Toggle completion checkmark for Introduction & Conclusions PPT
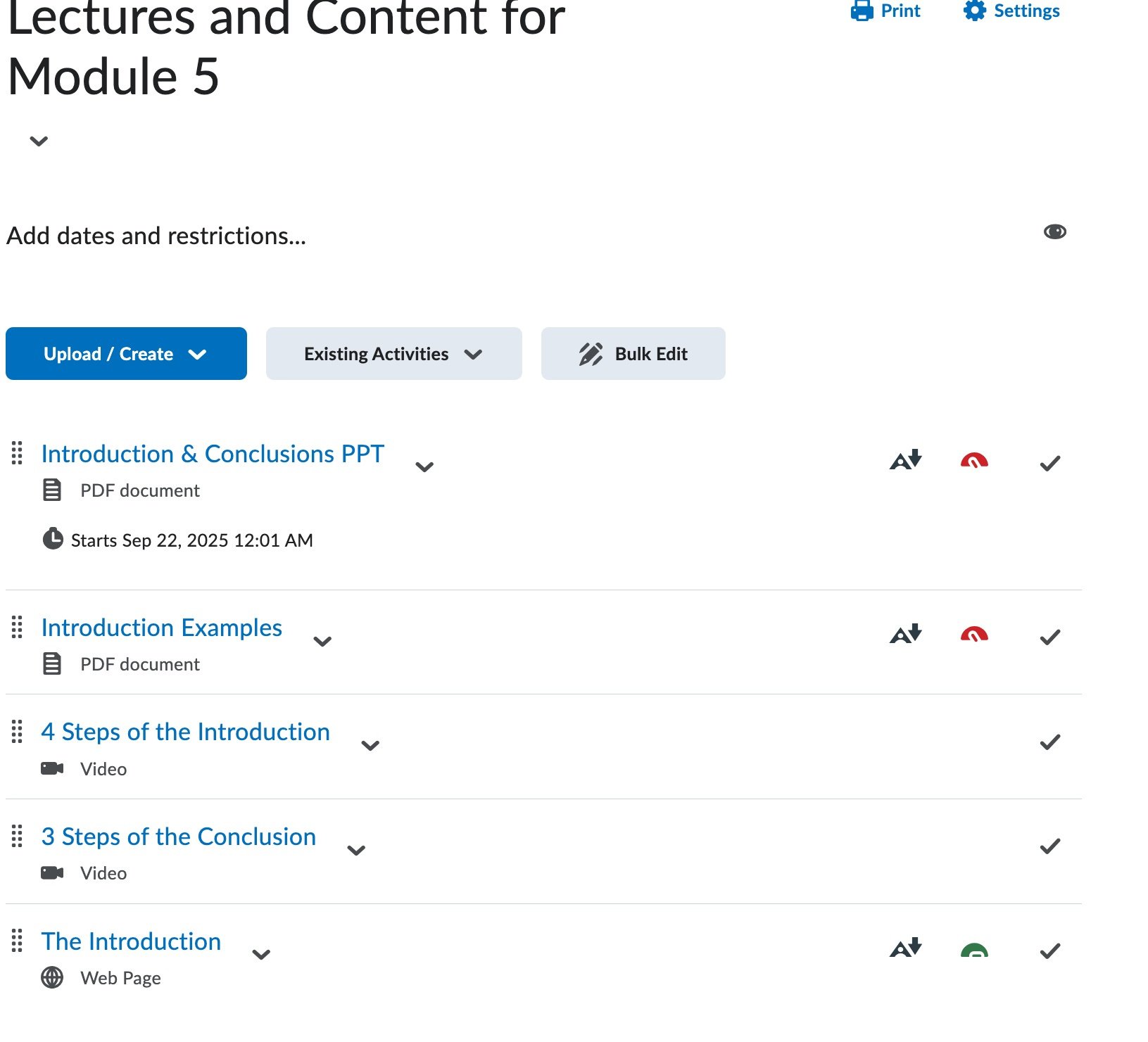The height and width of the screenshot is (1042, 1148). [1050, 464]
